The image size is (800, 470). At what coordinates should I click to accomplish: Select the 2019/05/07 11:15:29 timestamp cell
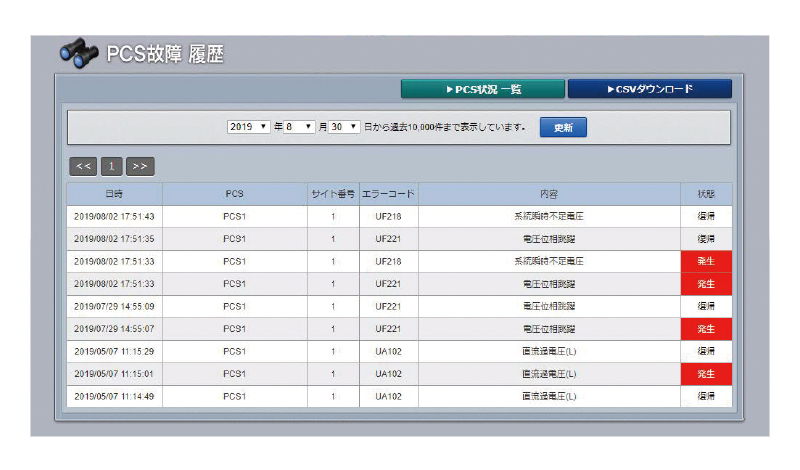(x=114, y=351)
